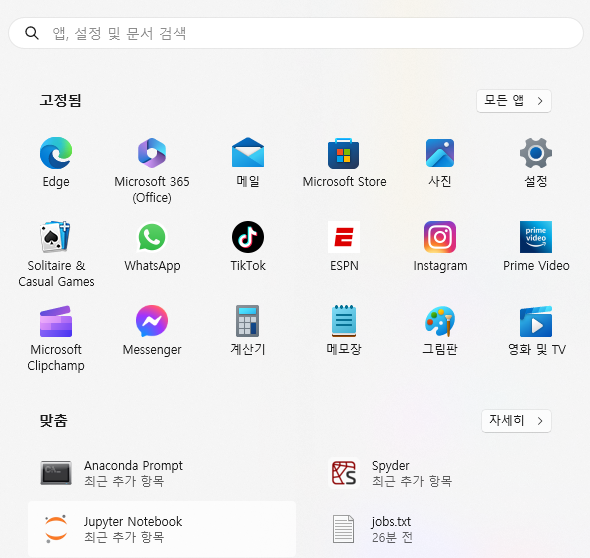The height and width of the screenshot is (558, 590).
Task: Open 설정 settings gear icon
Action: [x=536, y=153]
